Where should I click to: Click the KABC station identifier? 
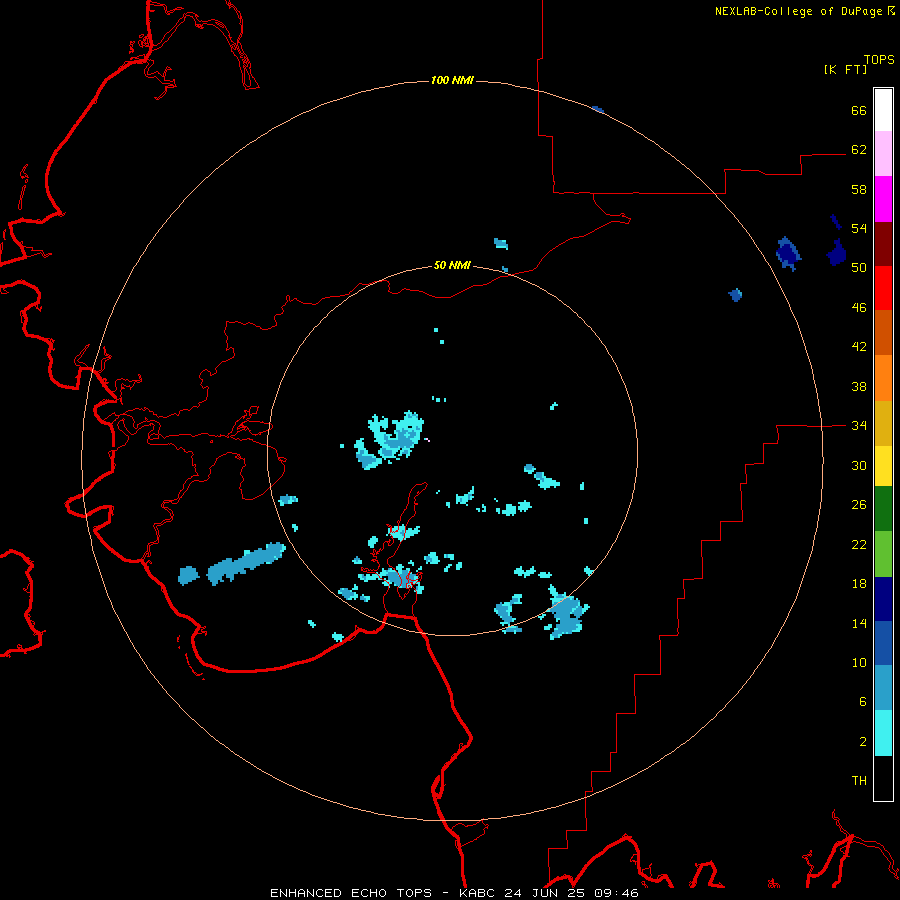(479, 893)
